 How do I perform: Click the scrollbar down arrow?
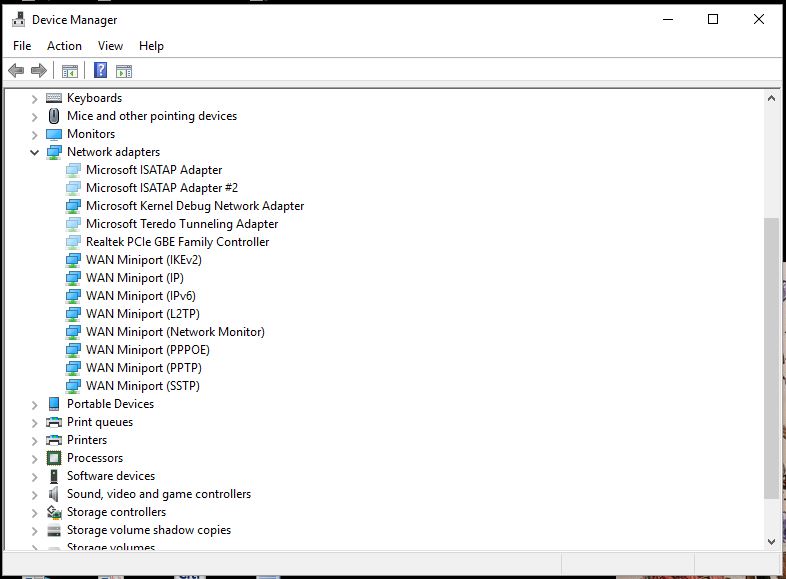click(771, 541)
